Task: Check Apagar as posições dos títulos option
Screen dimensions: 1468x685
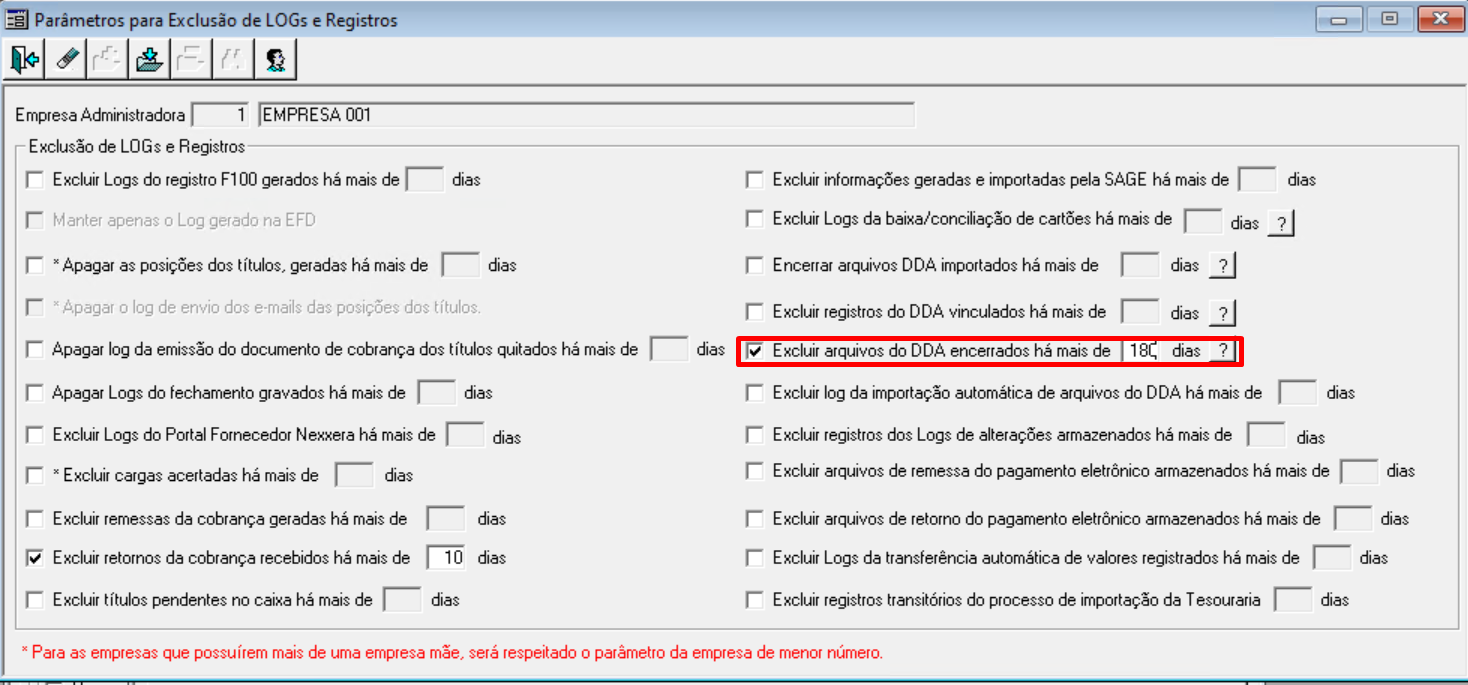Action: [35, 265]
